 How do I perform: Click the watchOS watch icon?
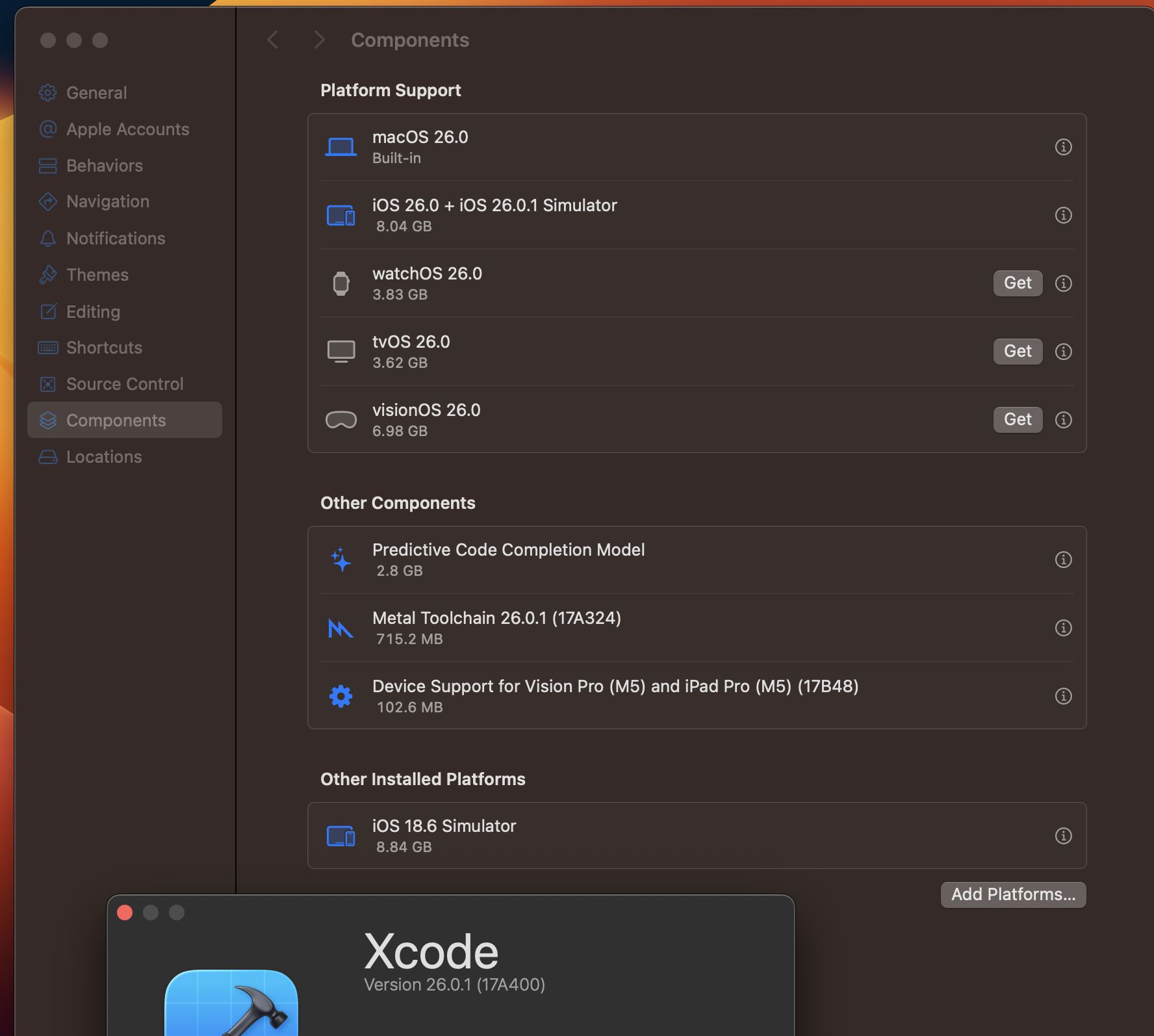point(340,283)
